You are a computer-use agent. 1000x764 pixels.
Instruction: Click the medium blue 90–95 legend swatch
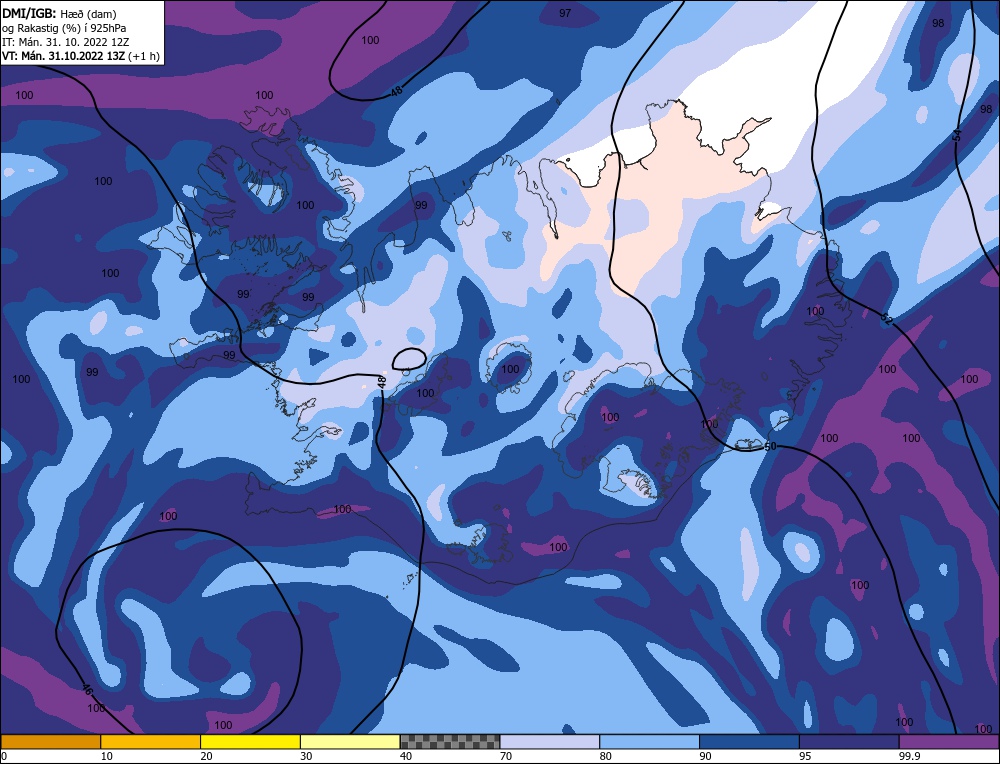749,742
